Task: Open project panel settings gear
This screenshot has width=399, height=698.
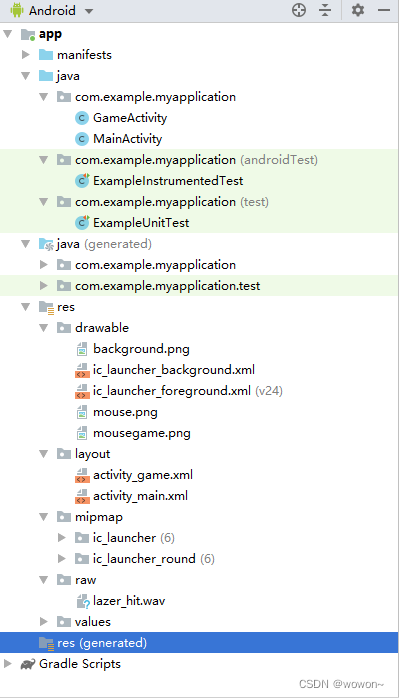Action: 358,10
